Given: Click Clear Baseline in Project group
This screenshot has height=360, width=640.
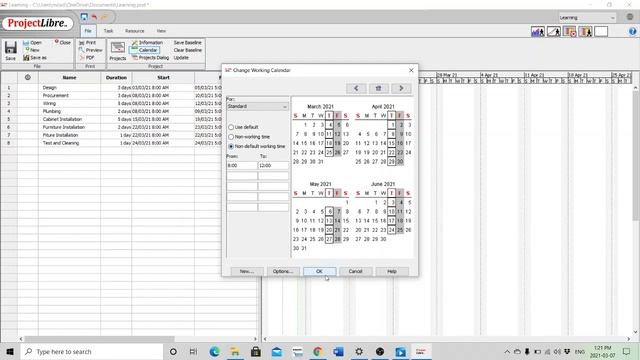Looking at the screenshot, I should (187, 50).
